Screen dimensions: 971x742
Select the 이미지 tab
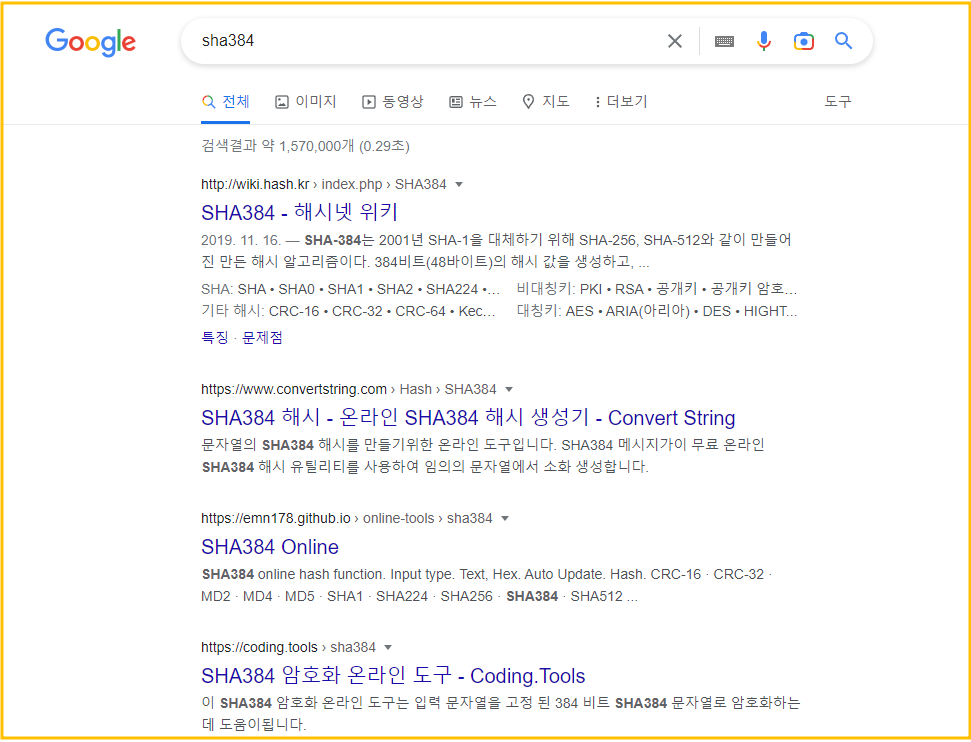305,101
